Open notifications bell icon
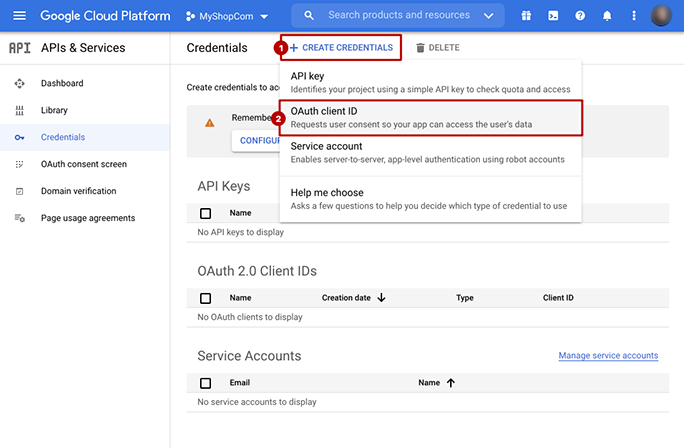 607,16
